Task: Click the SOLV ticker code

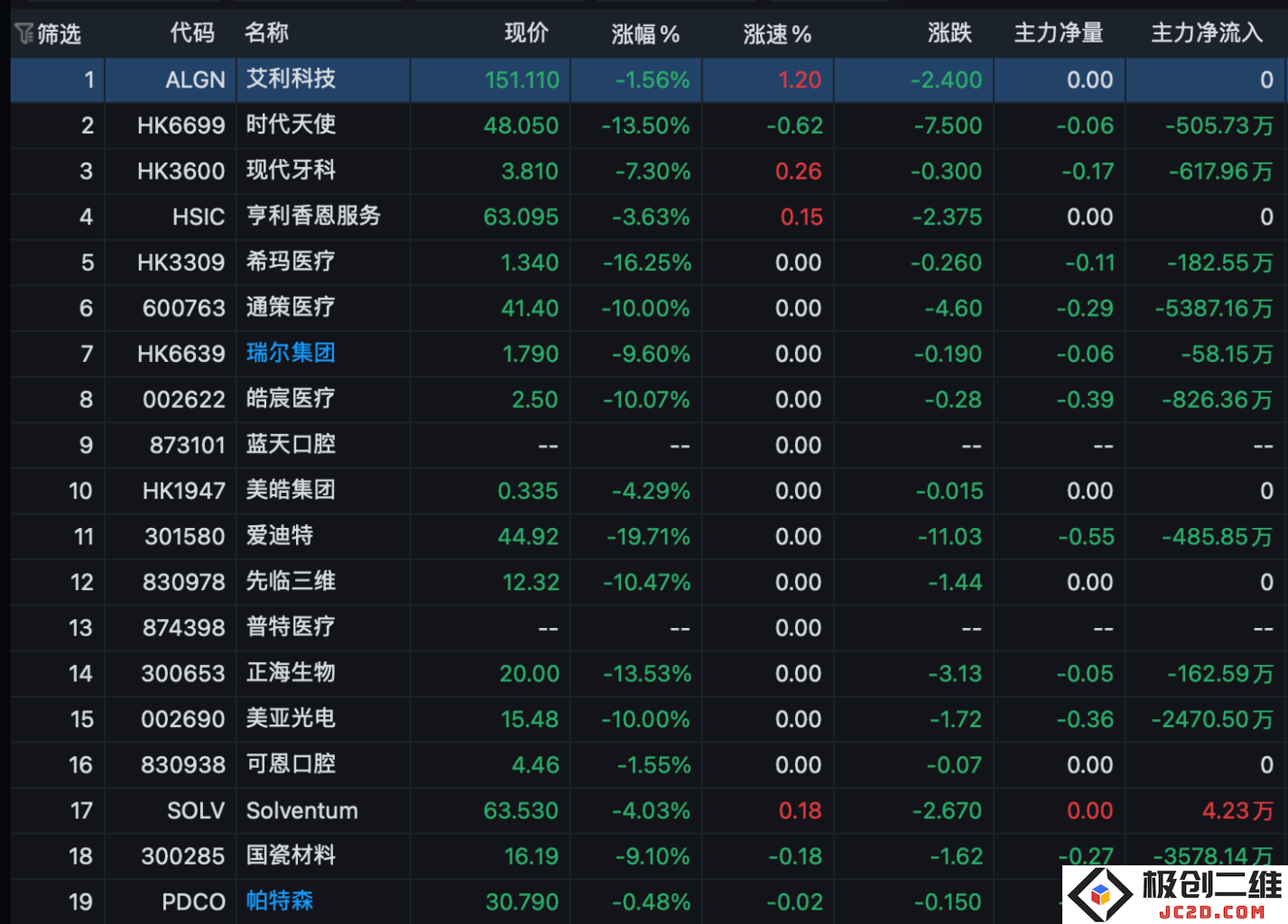Action: [x=196, y=811]
